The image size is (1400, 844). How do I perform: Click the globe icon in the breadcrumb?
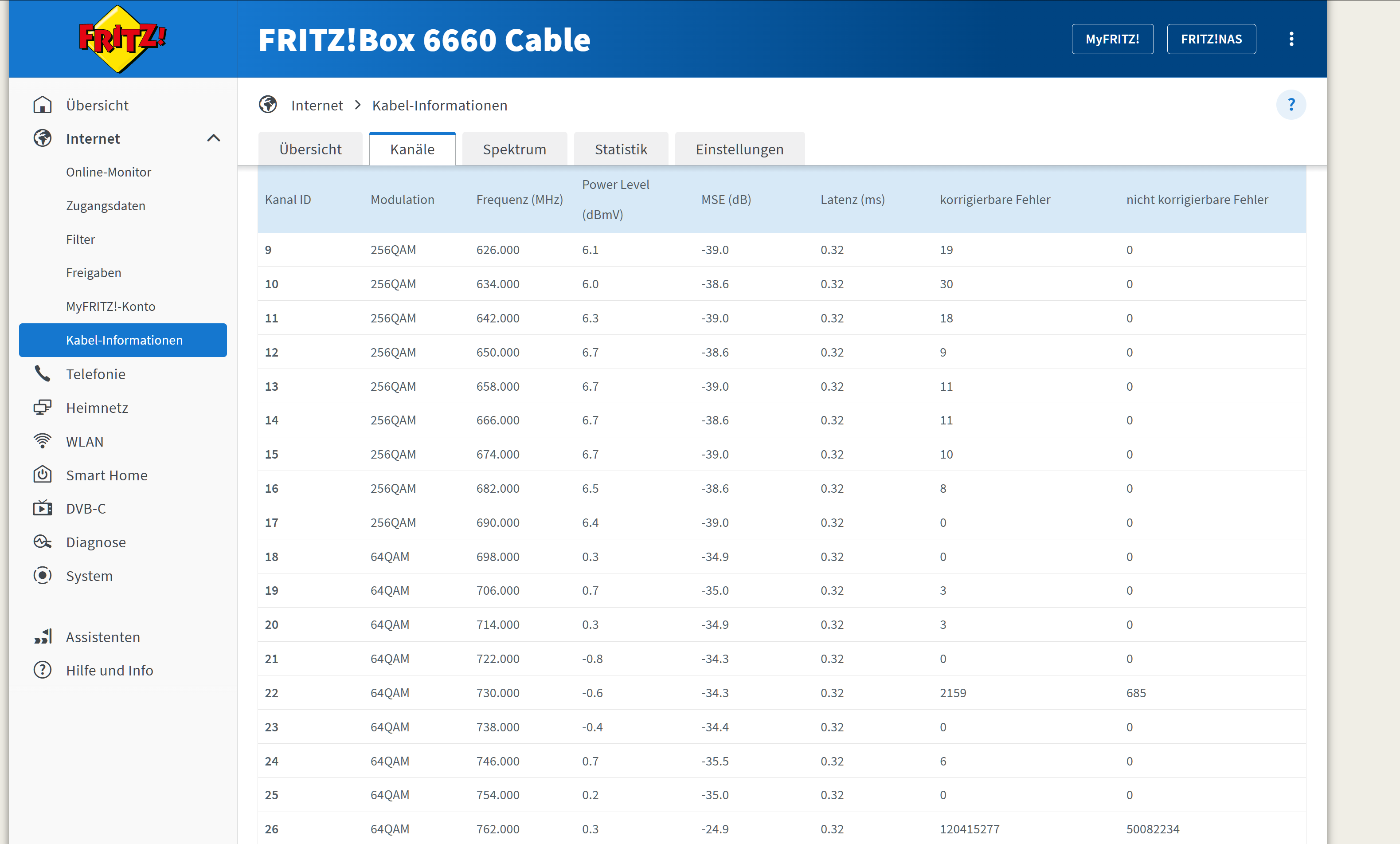tap(268, 105)
